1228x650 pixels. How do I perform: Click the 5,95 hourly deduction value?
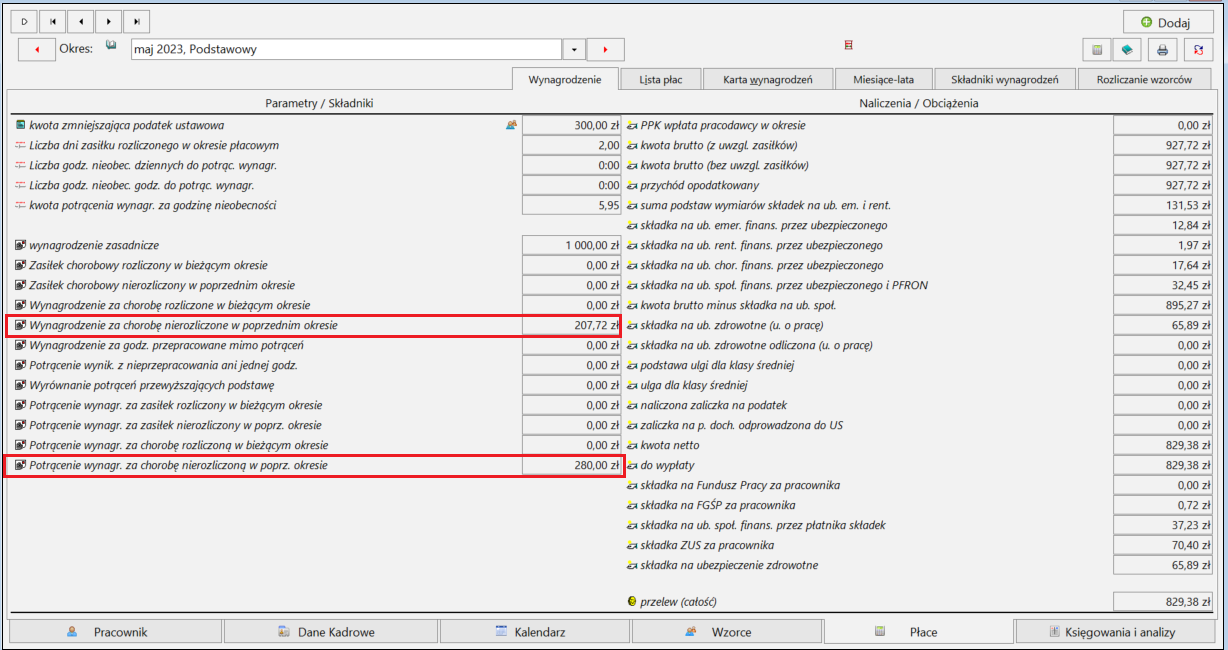572,205
